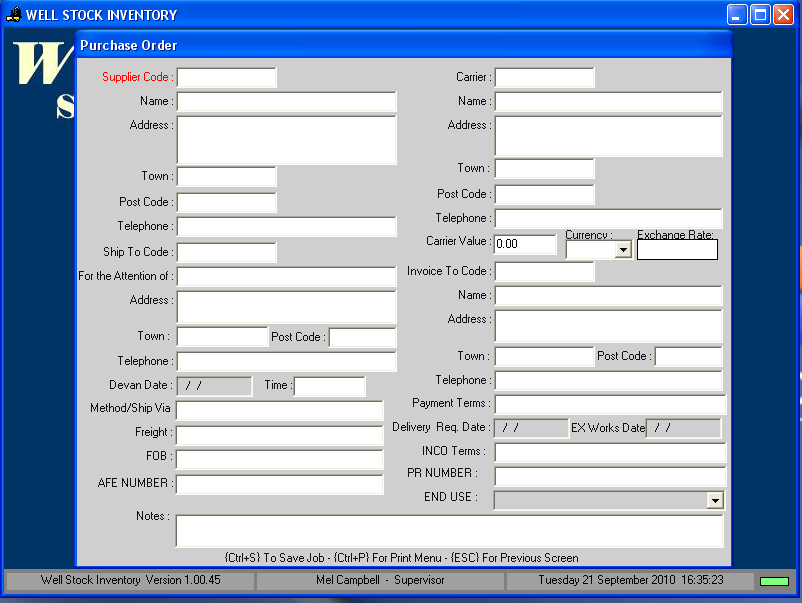Click the Ship To Code field
Viewport: 802px width, 603px height.
227,252
